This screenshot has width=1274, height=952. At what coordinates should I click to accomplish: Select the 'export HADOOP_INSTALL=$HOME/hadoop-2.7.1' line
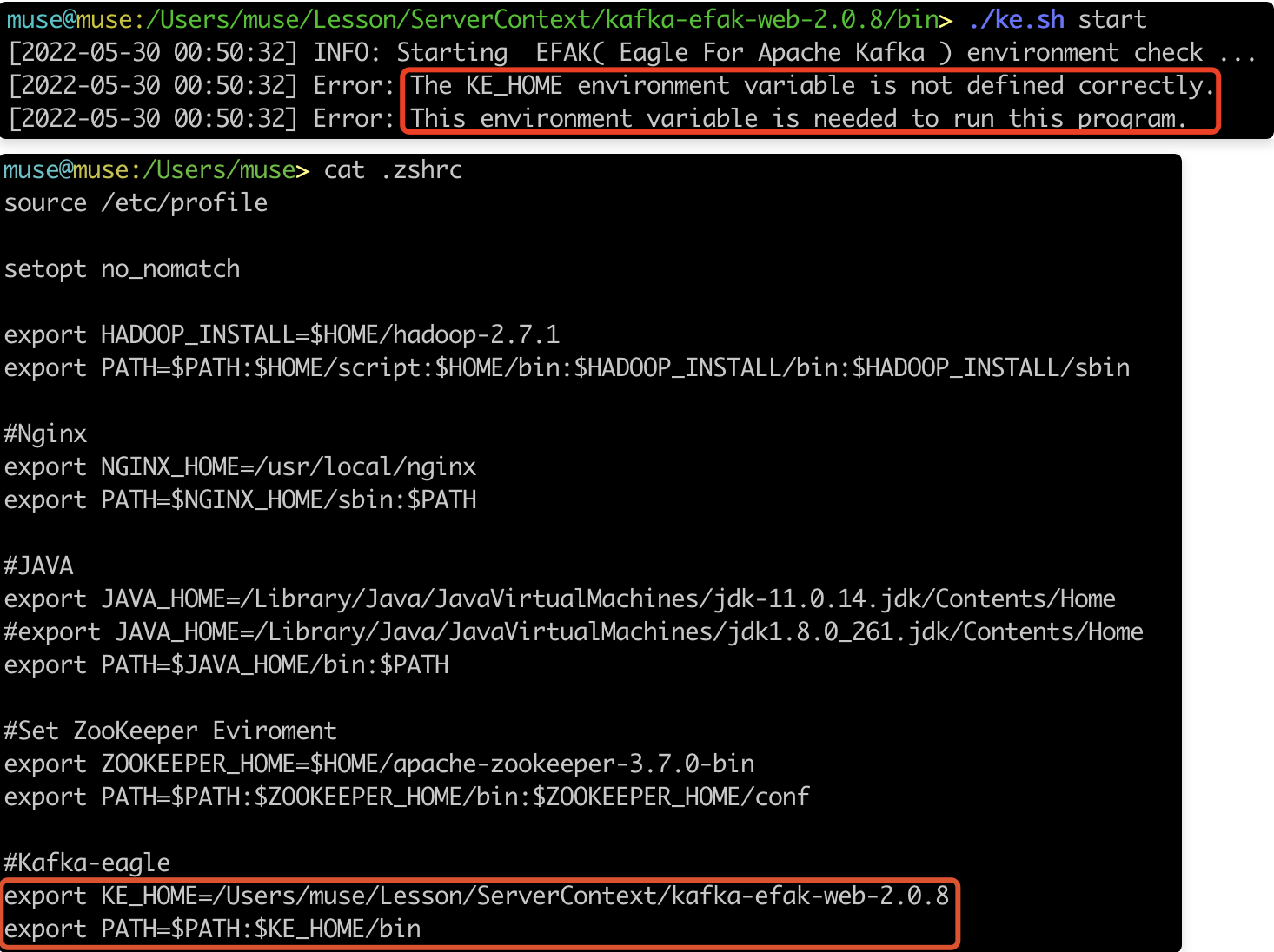point(282,334)
